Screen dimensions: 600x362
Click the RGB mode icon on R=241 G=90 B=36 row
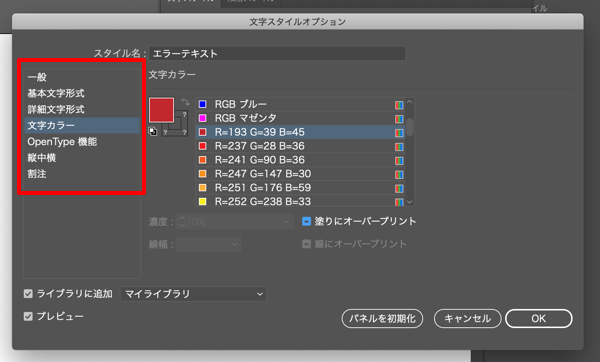point(399,160)
